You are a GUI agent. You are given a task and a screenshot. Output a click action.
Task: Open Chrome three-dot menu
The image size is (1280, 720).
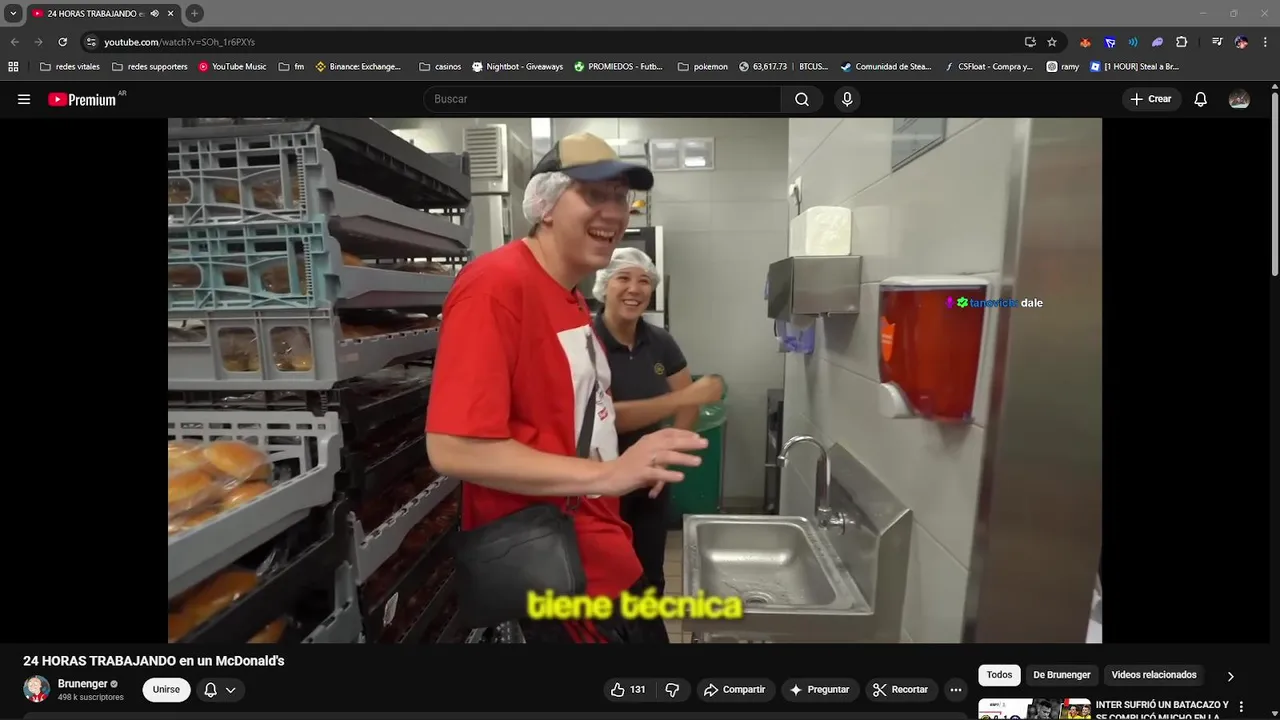[1265, 42]
